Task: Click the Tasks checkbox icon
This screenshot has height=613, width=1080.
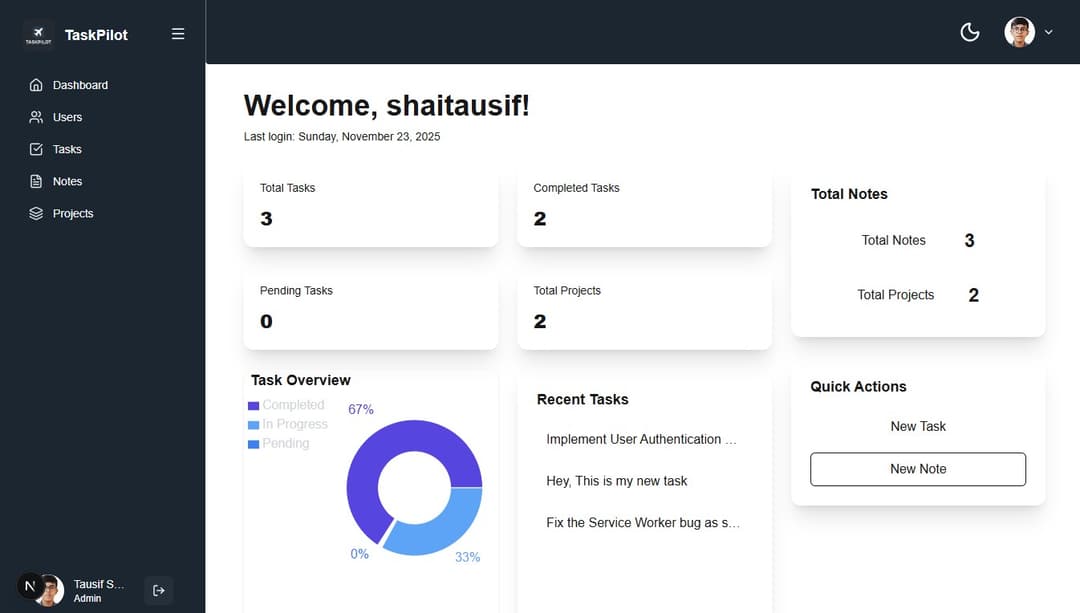Action: click(x=37, y=149)
